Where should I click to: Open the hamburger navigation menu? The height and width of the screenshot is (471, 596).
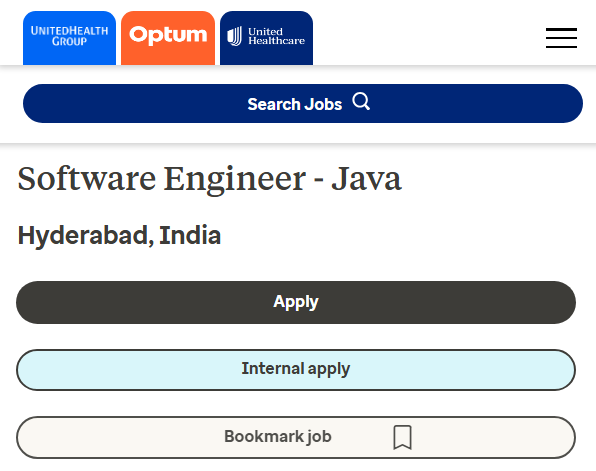point(561,38)
